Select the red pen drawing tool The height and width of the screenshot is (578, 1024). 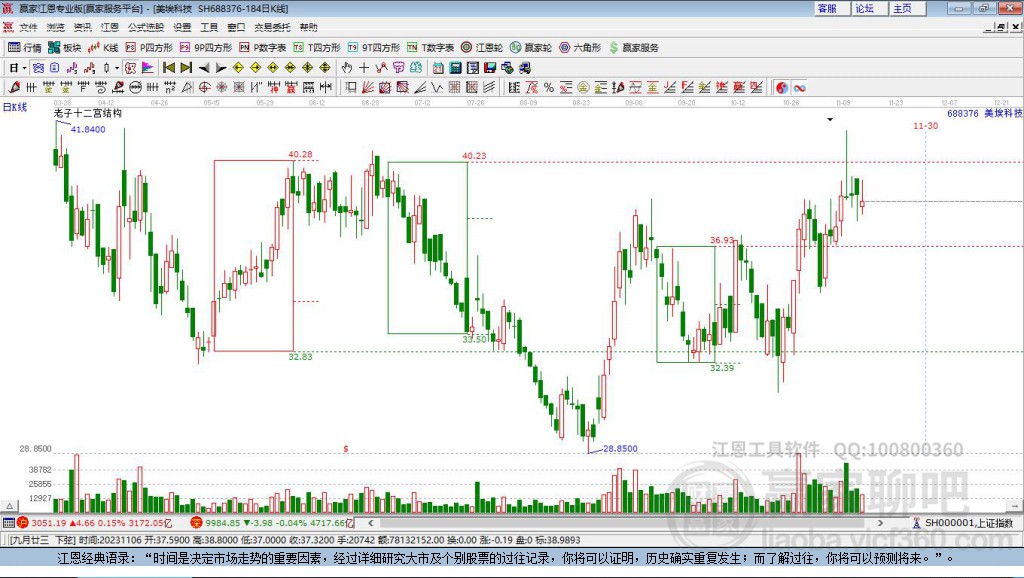pyautogui.click(x=14, y=87)
